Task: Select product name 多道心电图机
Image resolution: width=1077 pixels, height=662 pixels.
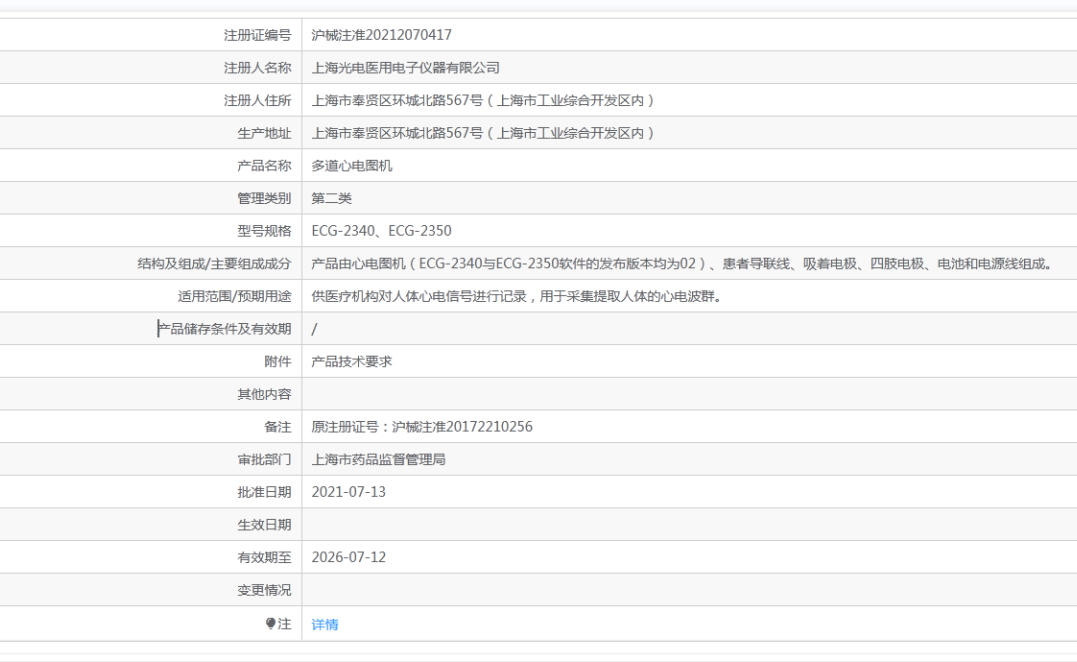Action: tap(352, 166)
